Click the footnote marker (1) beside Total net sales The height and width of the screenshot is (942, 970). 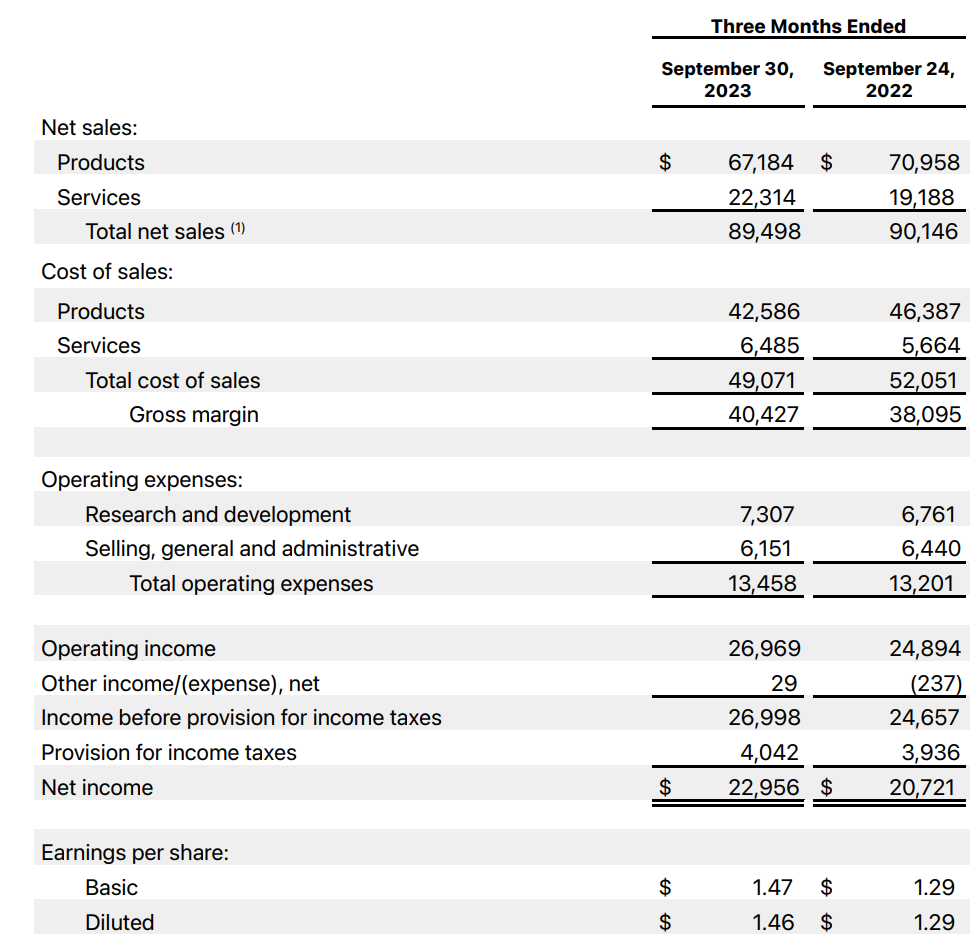[x=238, y=229]
